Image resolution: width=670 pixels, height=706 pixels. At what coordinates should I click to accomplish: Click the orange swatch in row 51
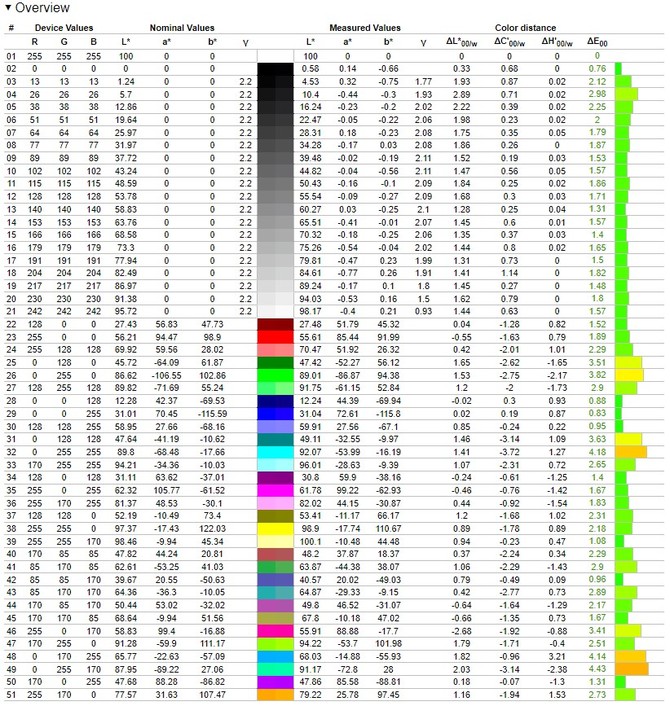point(275,695)
